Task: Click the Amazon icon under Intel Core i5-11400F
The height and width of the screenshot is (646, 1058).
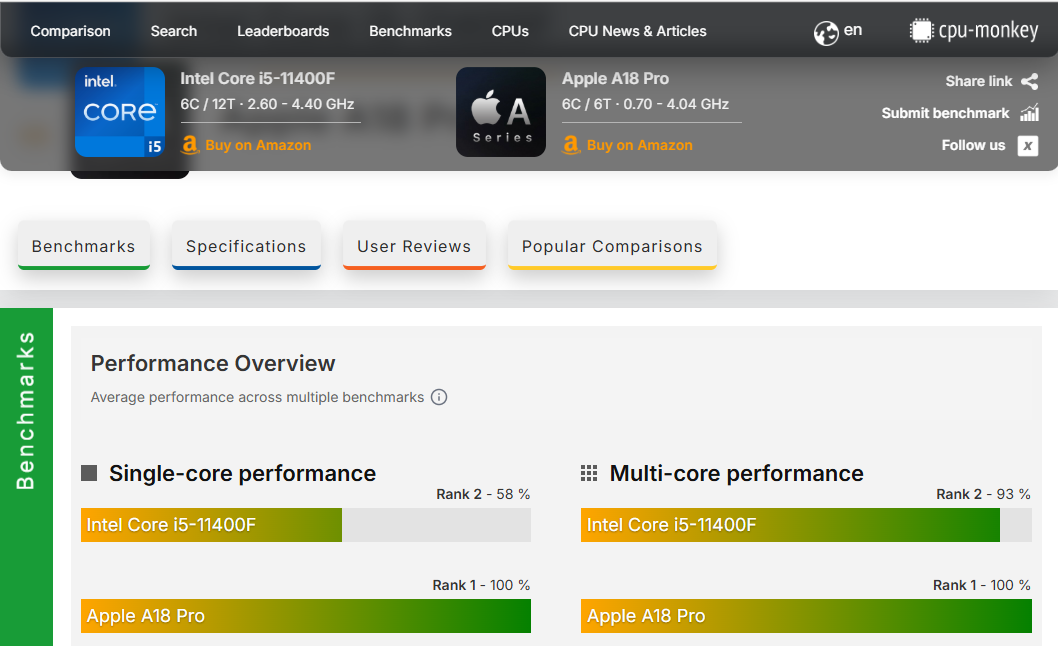Action: pos(190,145)
